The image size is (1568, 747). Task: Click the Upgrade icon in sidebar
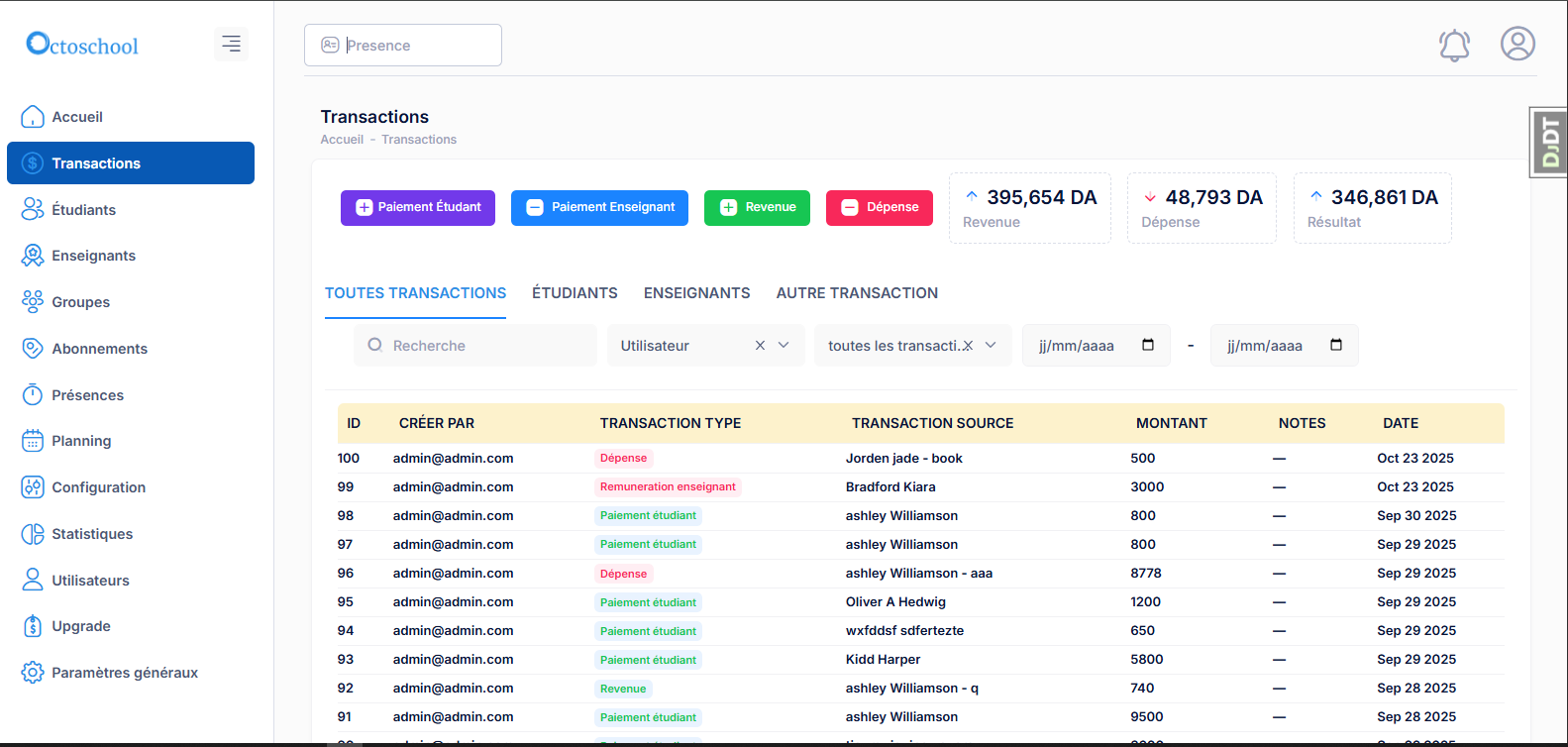pos(33,626)
